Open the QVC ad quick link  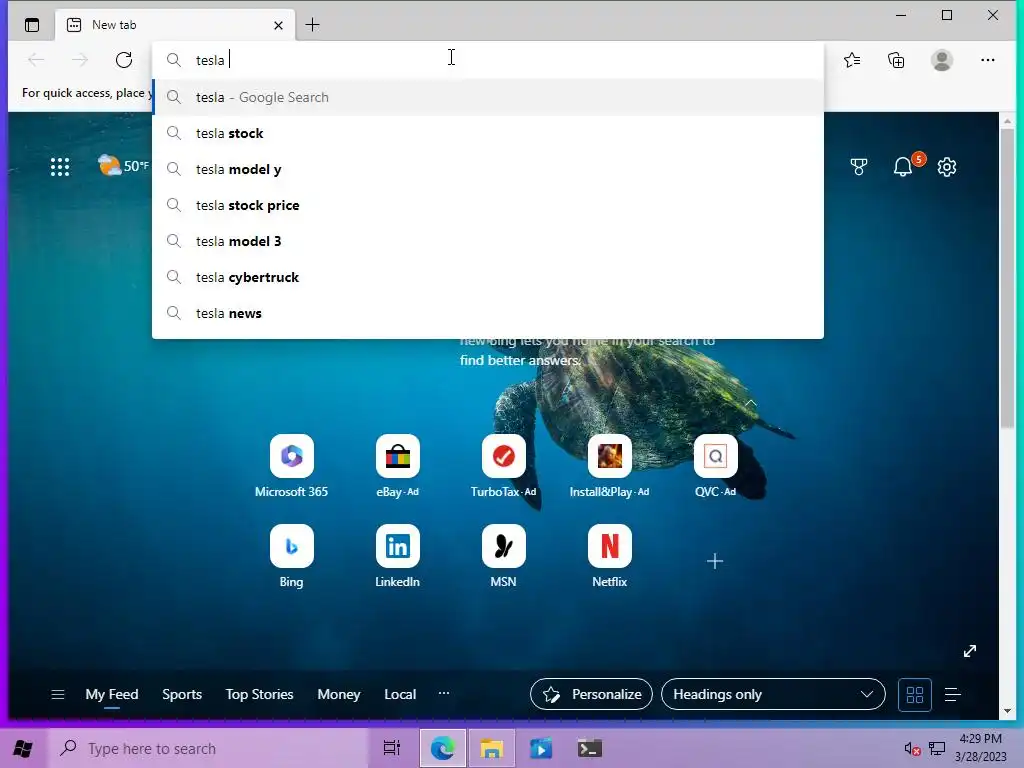coord(715,466)
